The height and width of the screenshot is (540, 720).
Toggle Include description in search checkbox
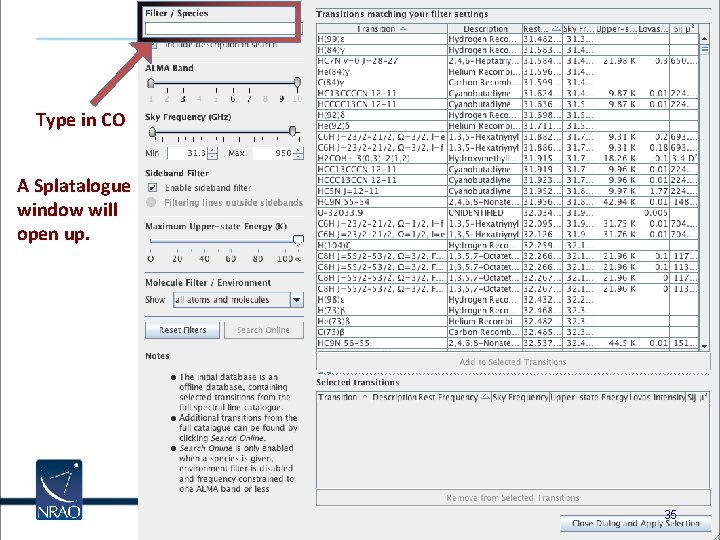pos(153,45)
